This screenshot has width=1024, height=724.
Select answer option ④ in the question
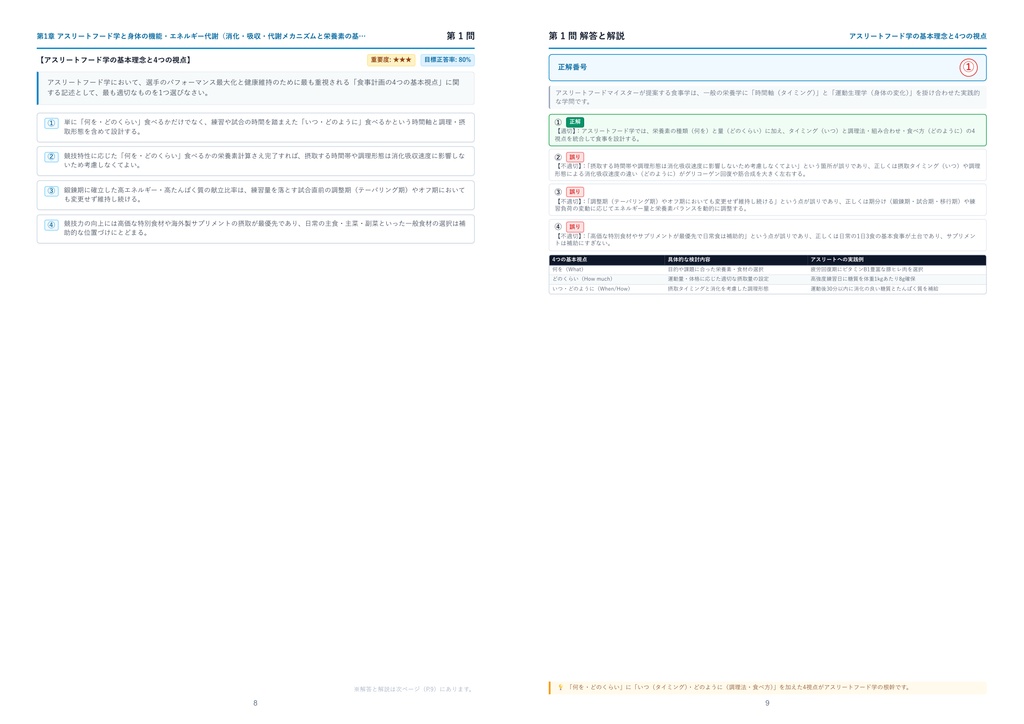click(x=255, y=228)
